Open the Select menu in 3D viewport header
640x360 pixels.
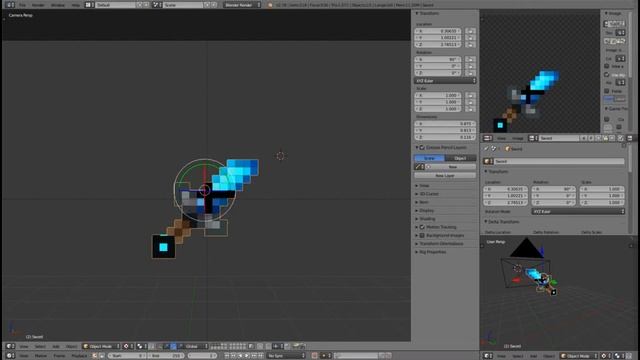(x=40, y=346)
